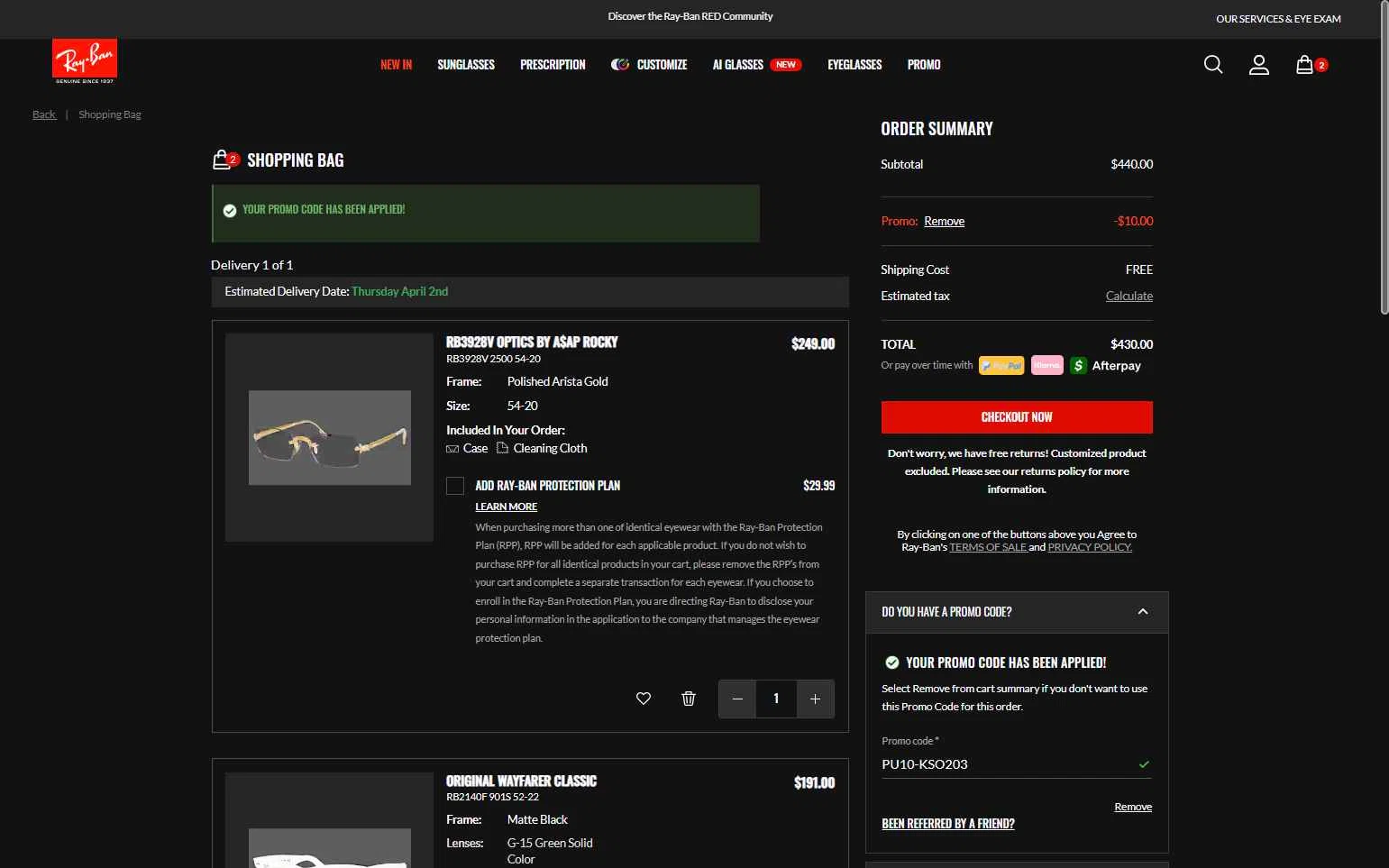Viewport: 1389px width, 868px height.
Task: Open the Privacy Policy link
Action: [1090, 547]
